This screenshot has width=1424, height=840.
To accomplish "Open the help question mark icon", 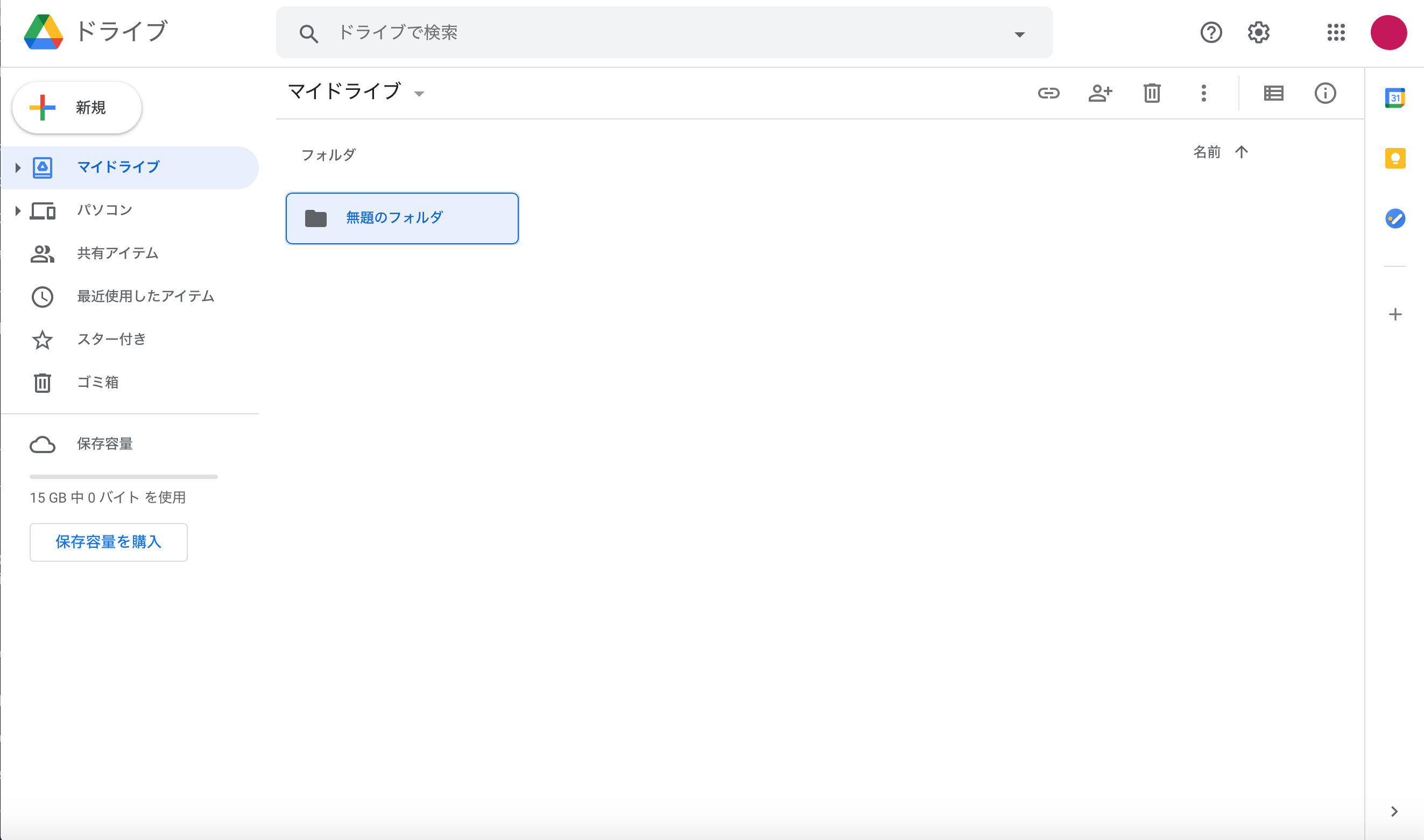I will (x=1211, y=32).
